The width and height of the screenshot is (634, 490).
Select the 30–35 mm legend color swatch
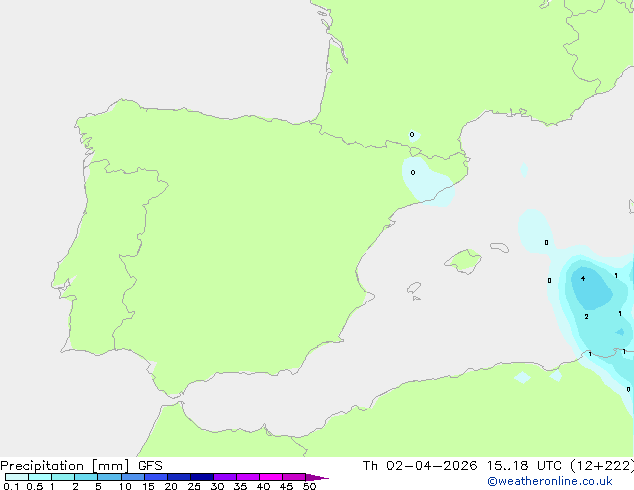(225, 477)
